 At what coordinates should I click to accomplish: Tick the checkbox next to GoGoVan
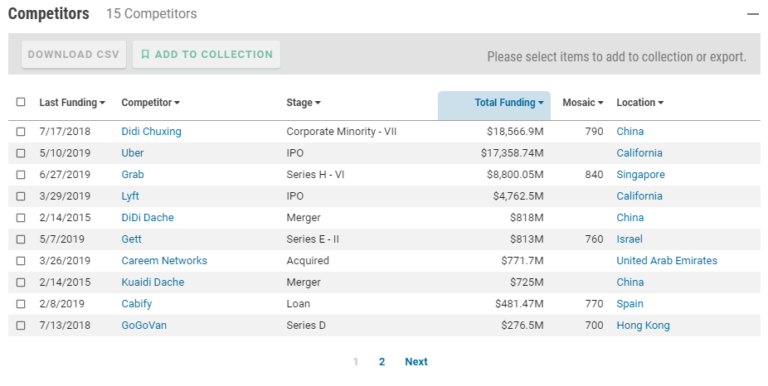(21, 325)
